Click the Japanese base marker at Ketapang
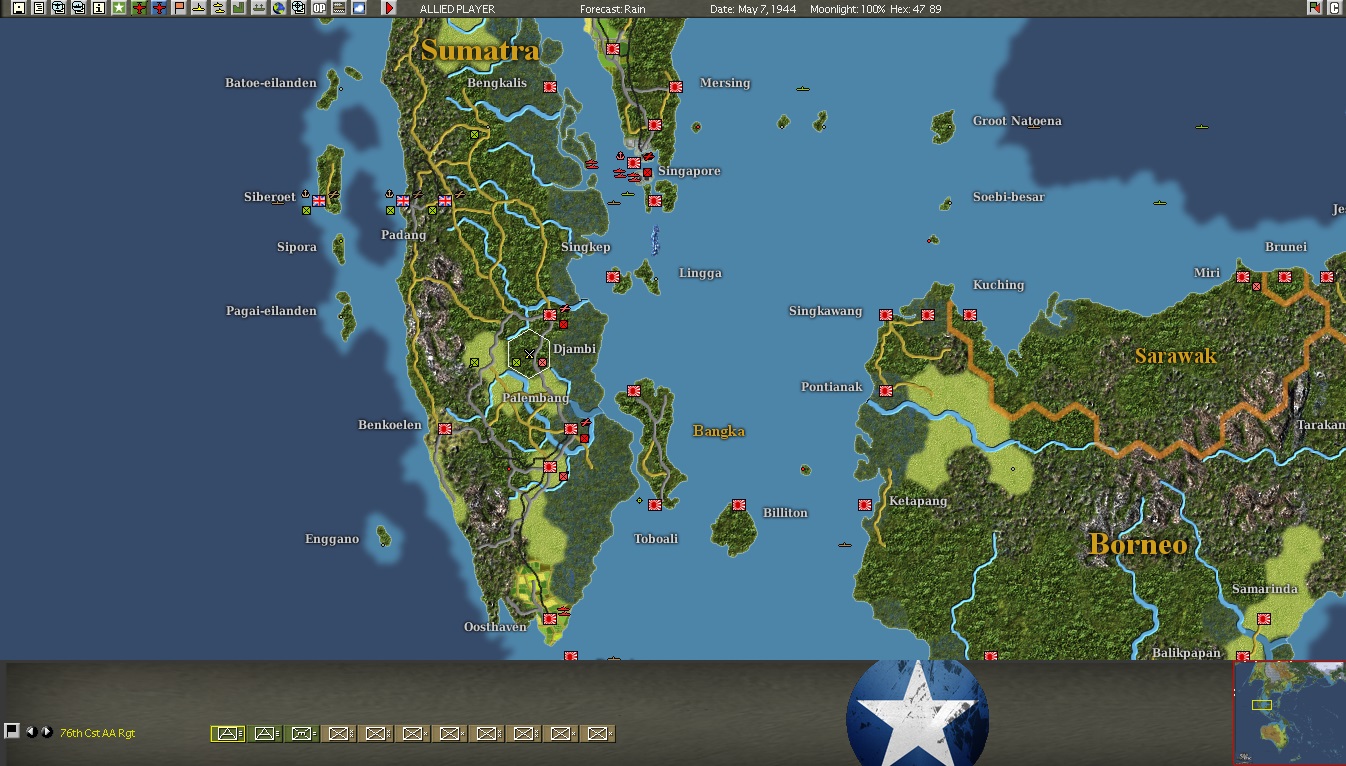The width and height of the screenshot is (1346, 766). point(865,505)
